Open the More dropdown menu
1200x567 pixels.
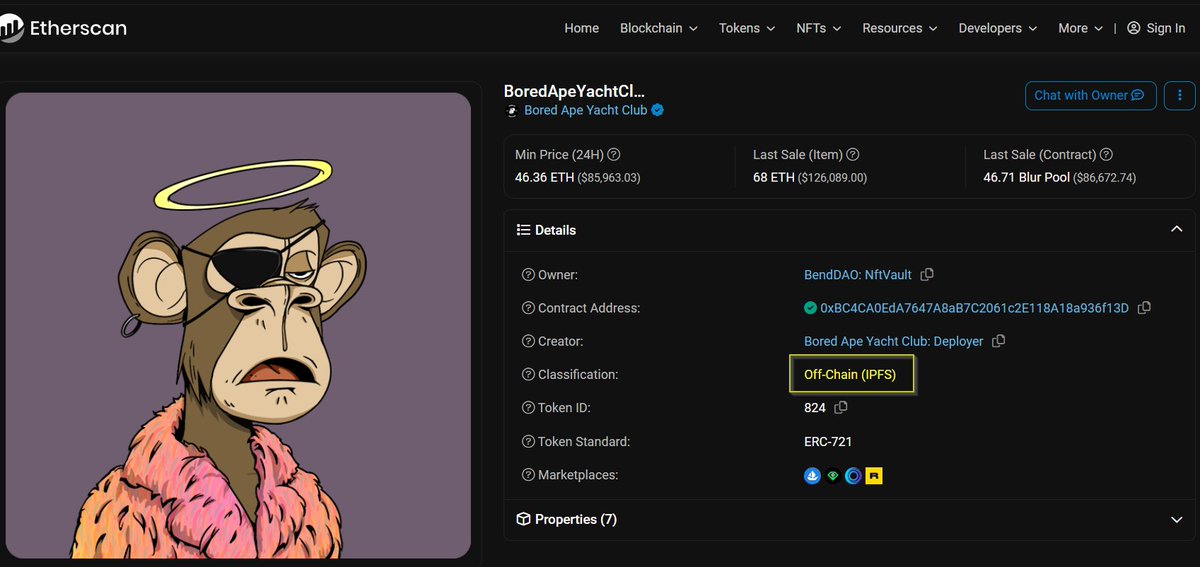[1081, 28]
